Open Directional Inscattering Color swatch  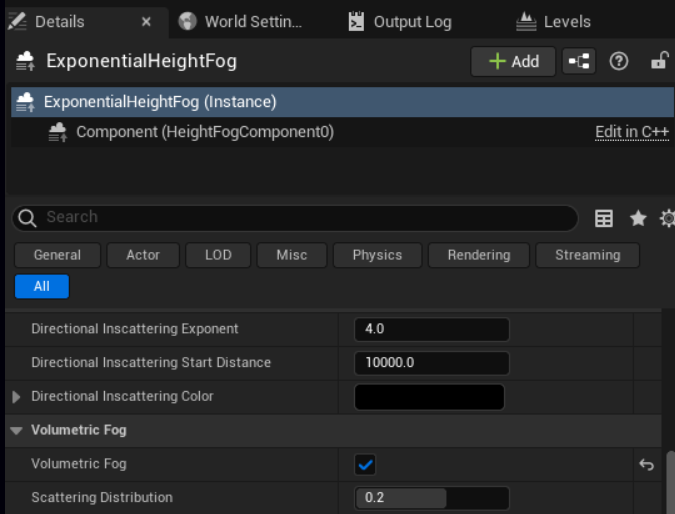(x=429, y=397)
